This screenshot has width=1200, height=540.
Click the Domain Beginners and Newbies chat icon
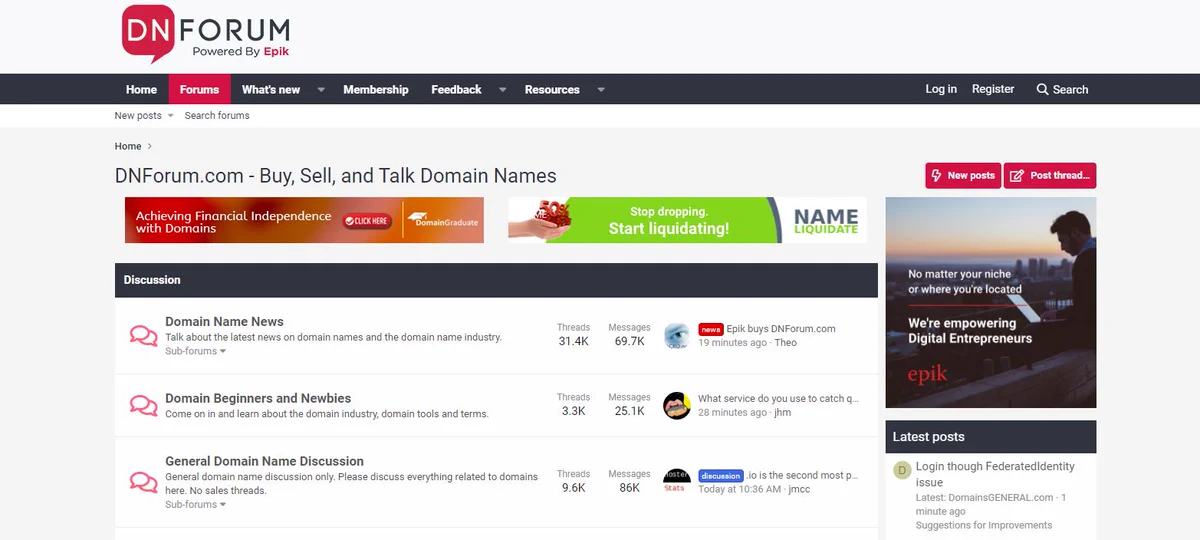tap(144, 405)
